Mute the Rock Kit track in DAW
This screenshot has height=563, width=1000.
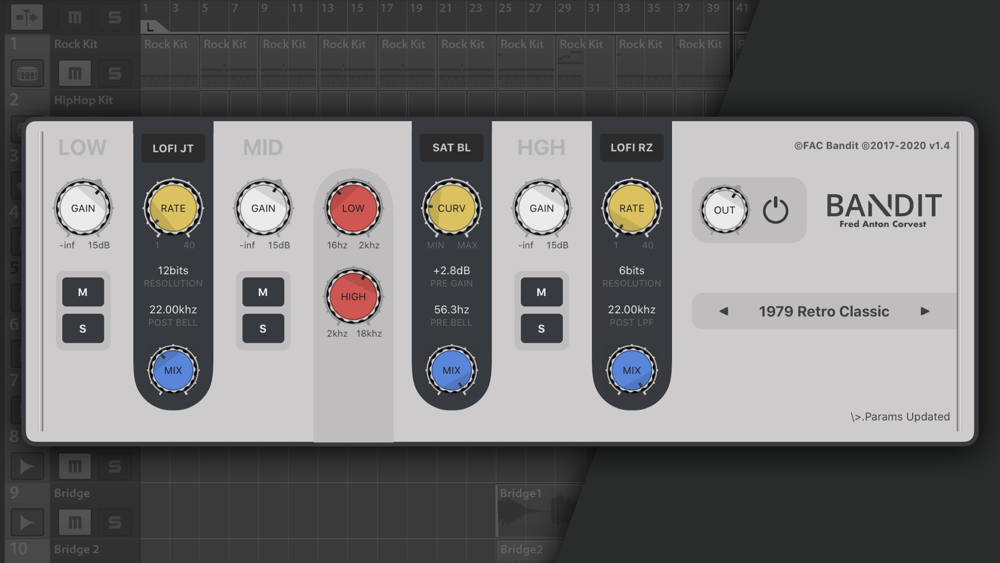(75, 73)
